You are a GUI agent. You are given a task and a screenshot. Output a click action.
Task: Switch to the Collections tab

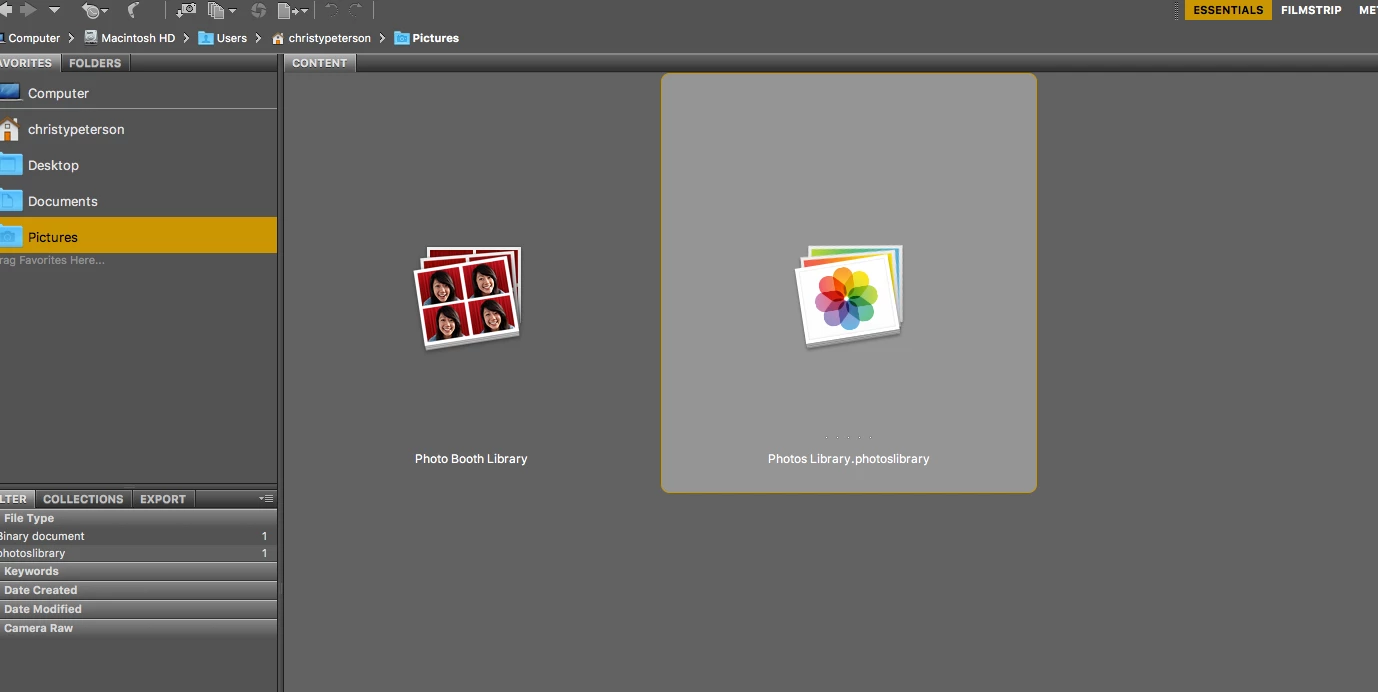(x=83, y=499)
